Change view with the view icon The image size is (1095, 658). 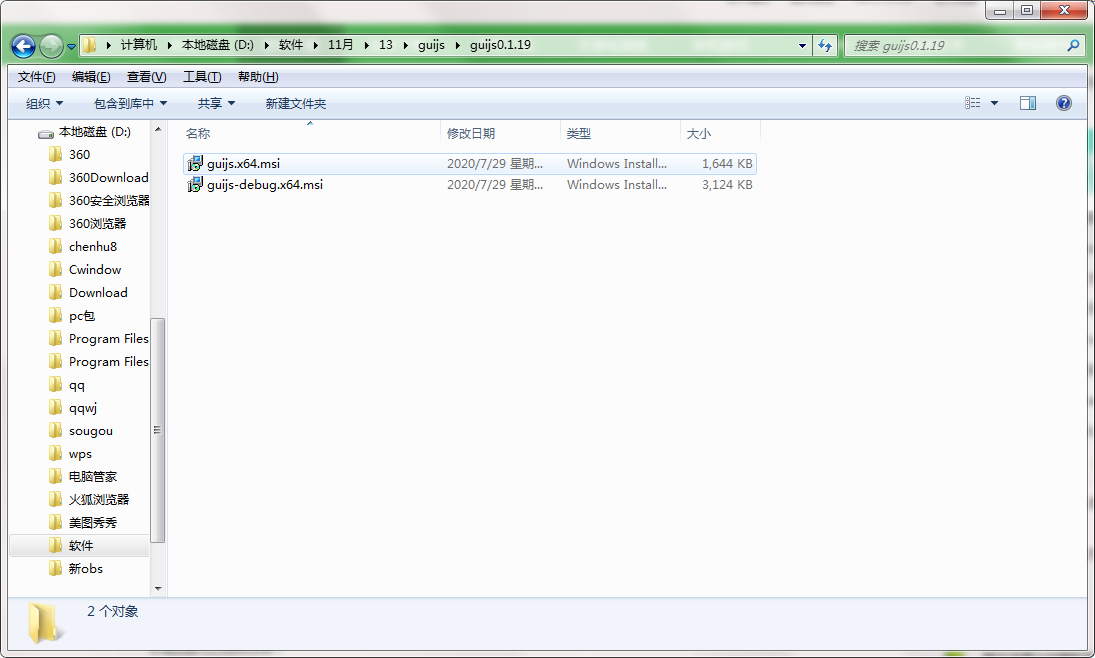[x=973, y=103]
